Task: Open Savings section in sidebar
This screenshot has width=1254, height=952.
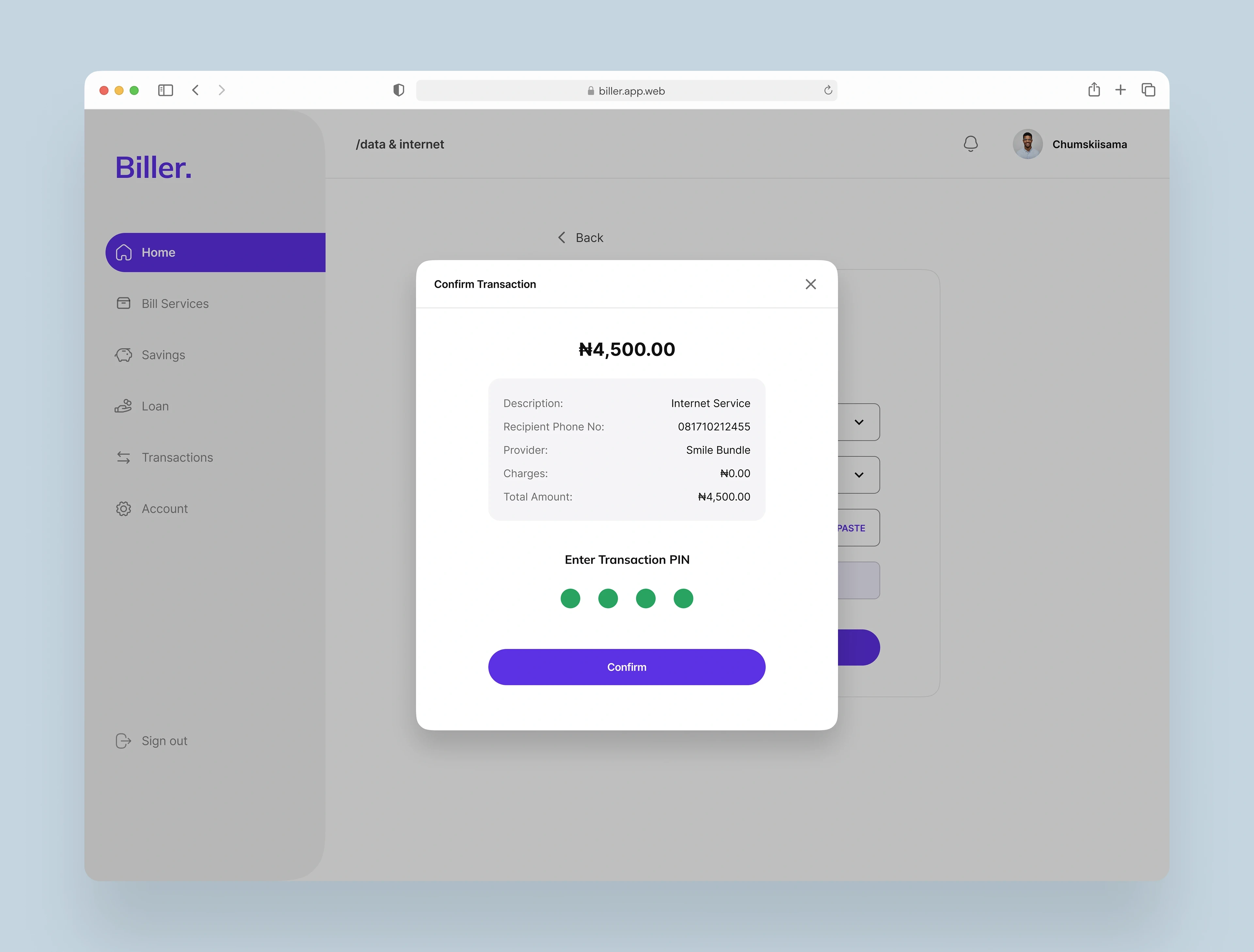Action: (163, 355)
